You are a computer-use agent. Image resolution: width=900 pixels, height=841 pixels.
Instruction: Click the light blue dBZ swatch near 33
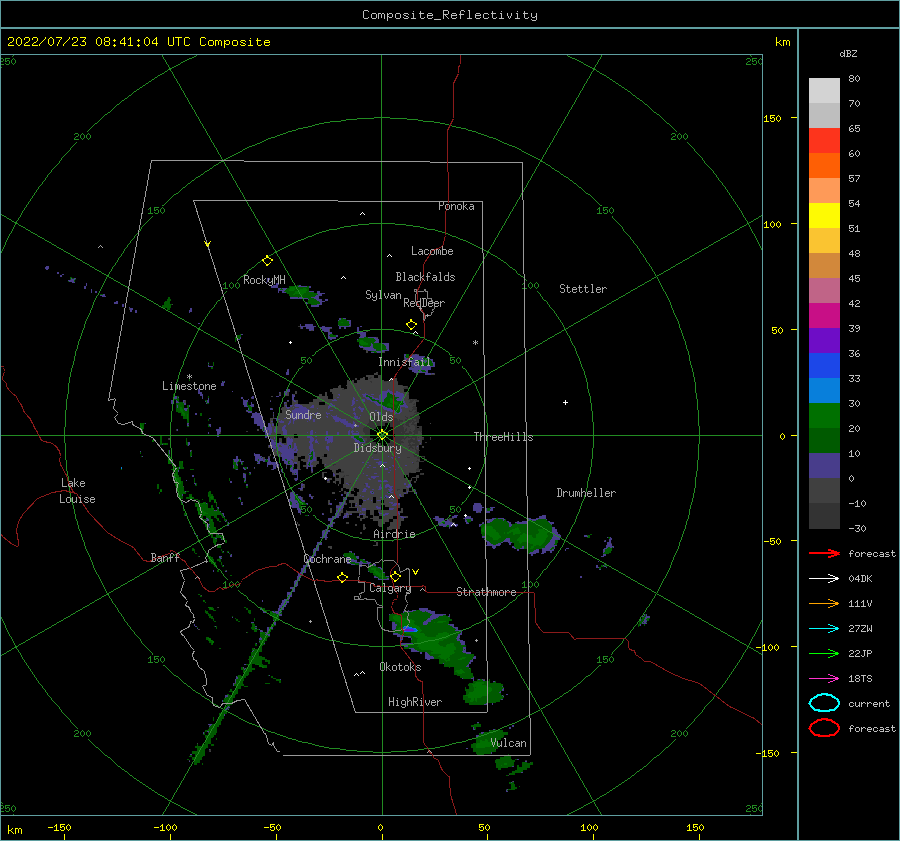coord(824,391)
